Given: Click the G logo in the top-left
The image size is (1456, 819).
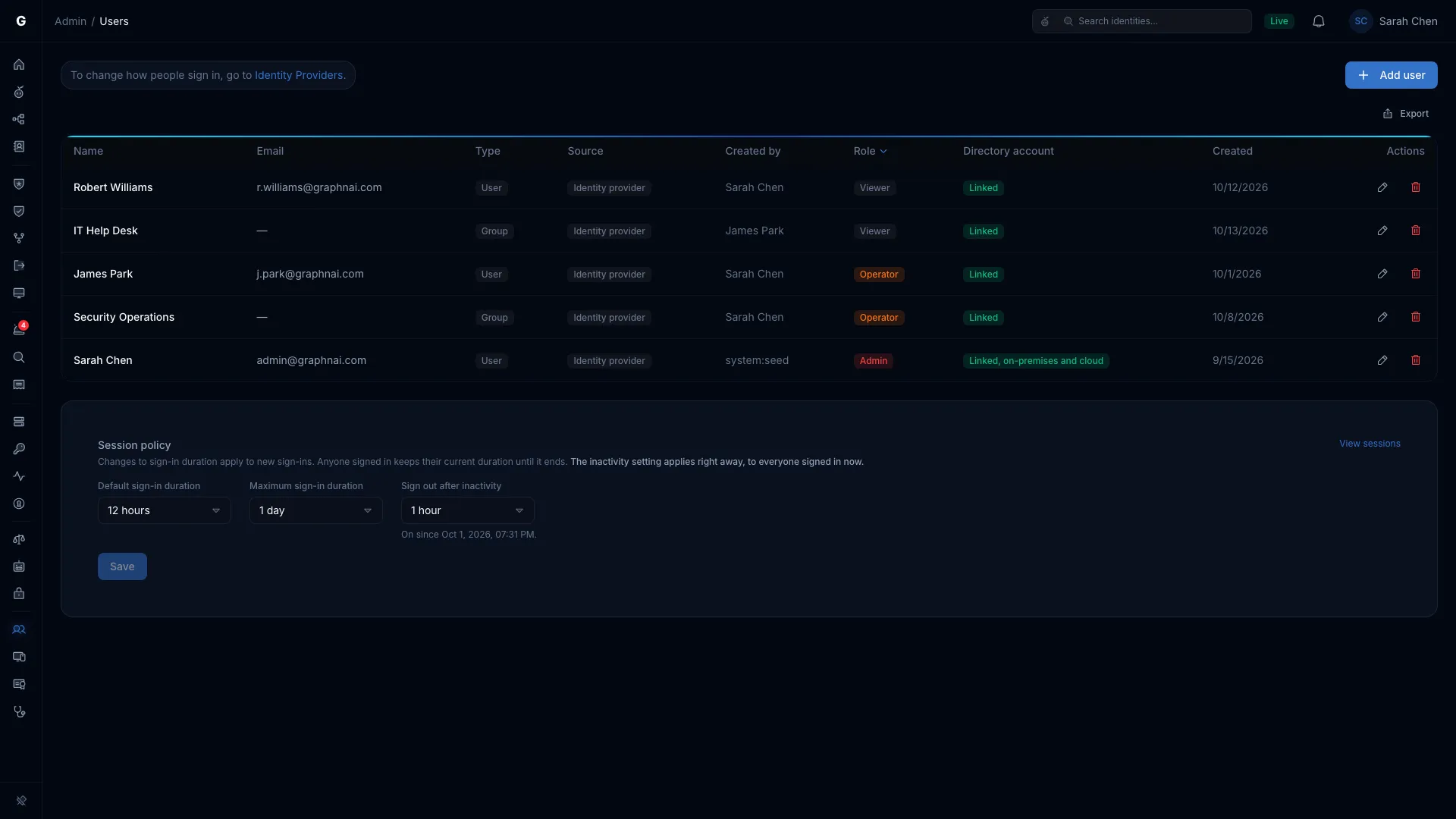Looking at the screenshot, I should (20, 21).
